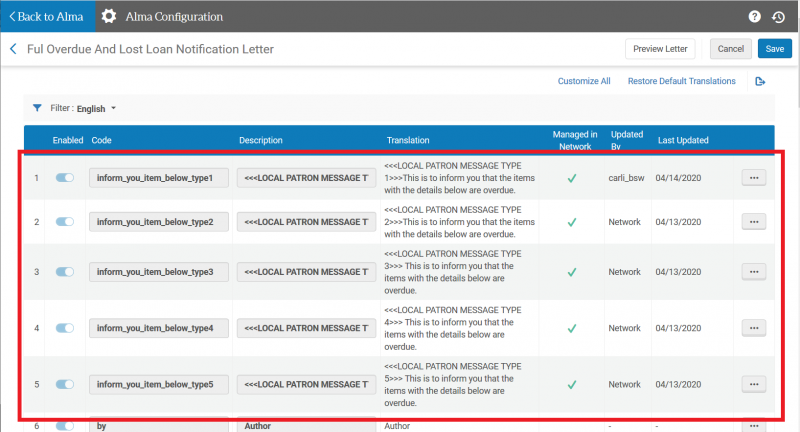This screenshot has height=432, width=800.
Task: Open the Filter English language dropdown
Action: (96, 109)
